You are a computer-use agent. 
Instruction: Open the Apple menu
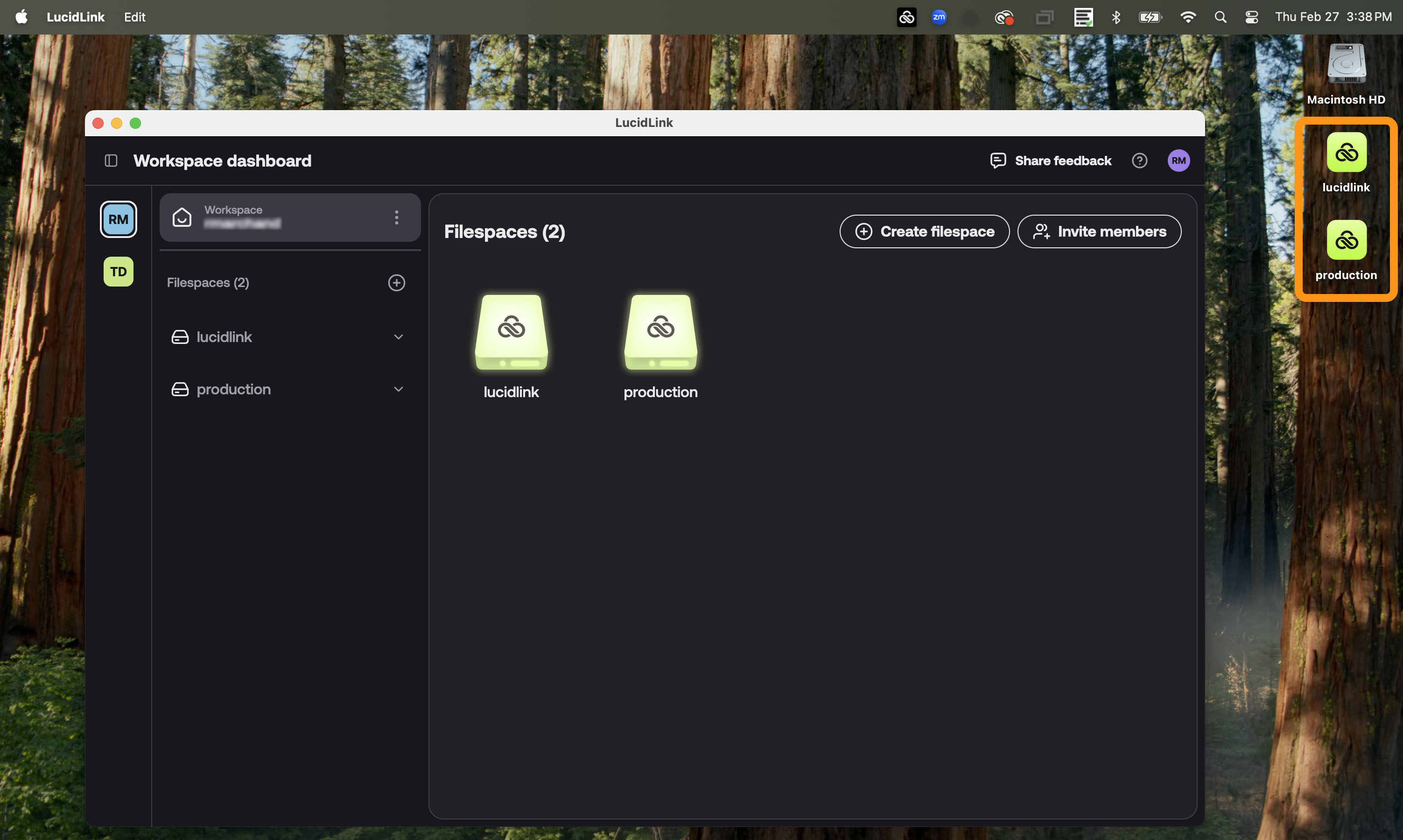tap(21, 17)
